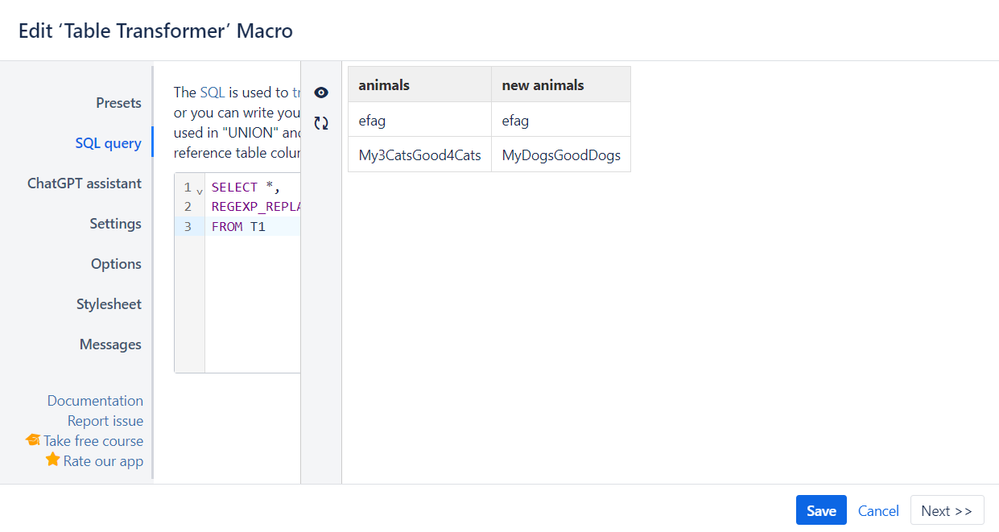Cancel editing the macro
Viewport: 999px width, 532px height.
[878, 511]
